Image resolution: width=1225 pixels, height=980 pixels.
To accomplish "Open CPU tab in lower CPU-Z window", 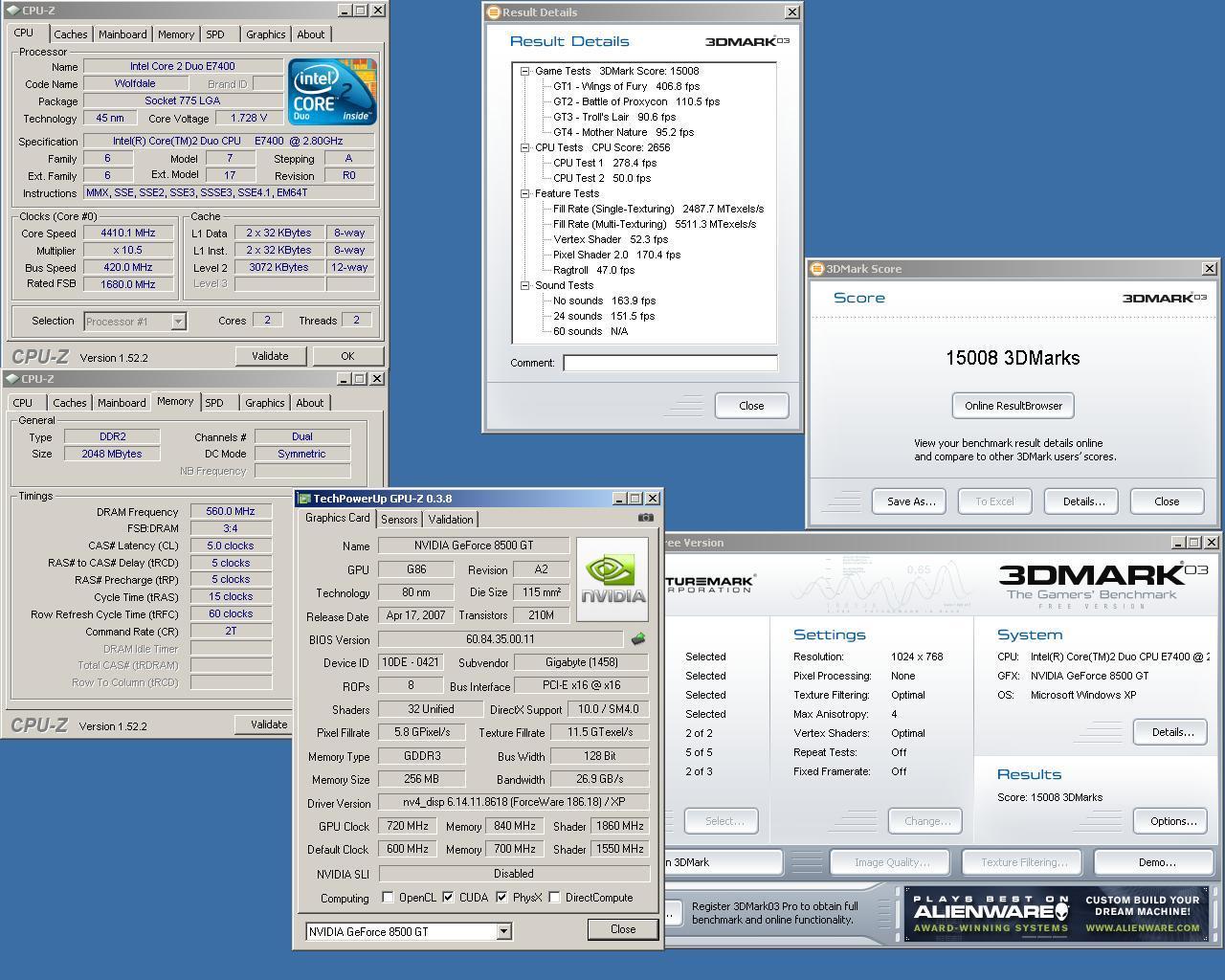I will point(23,403).
